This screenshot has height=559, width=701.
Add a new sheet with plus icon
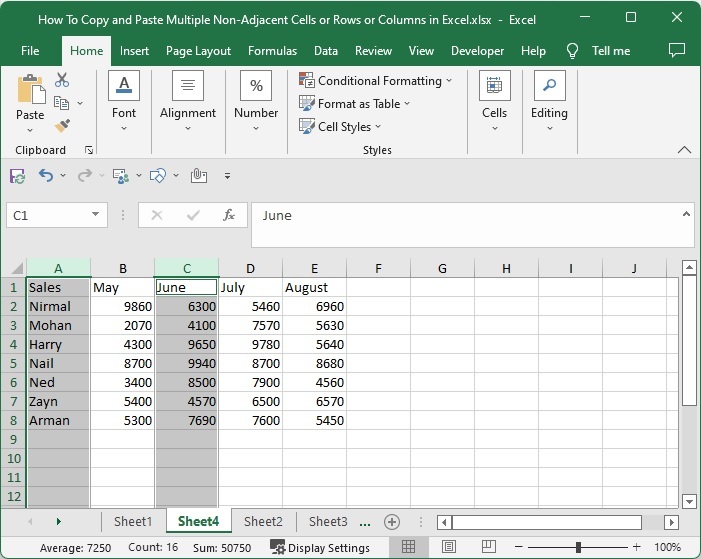click(392, 522)
